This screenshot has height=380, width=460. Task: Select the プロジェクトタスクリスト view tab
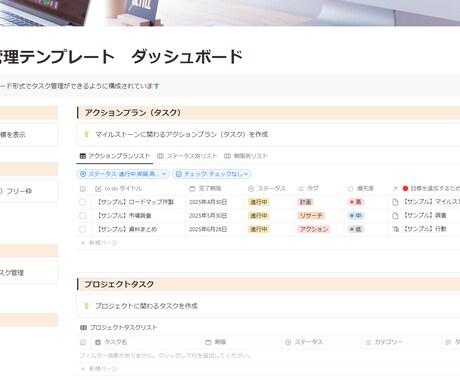click(x=119, y=328)
